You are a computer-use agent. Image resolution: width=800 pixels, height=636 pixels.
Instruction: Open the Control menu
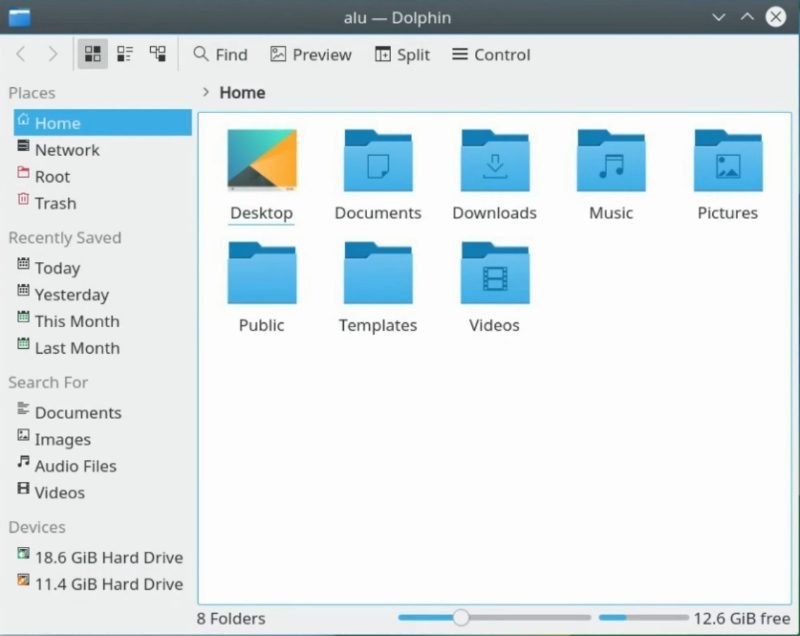pyautogui.click(x=491, y=55)
